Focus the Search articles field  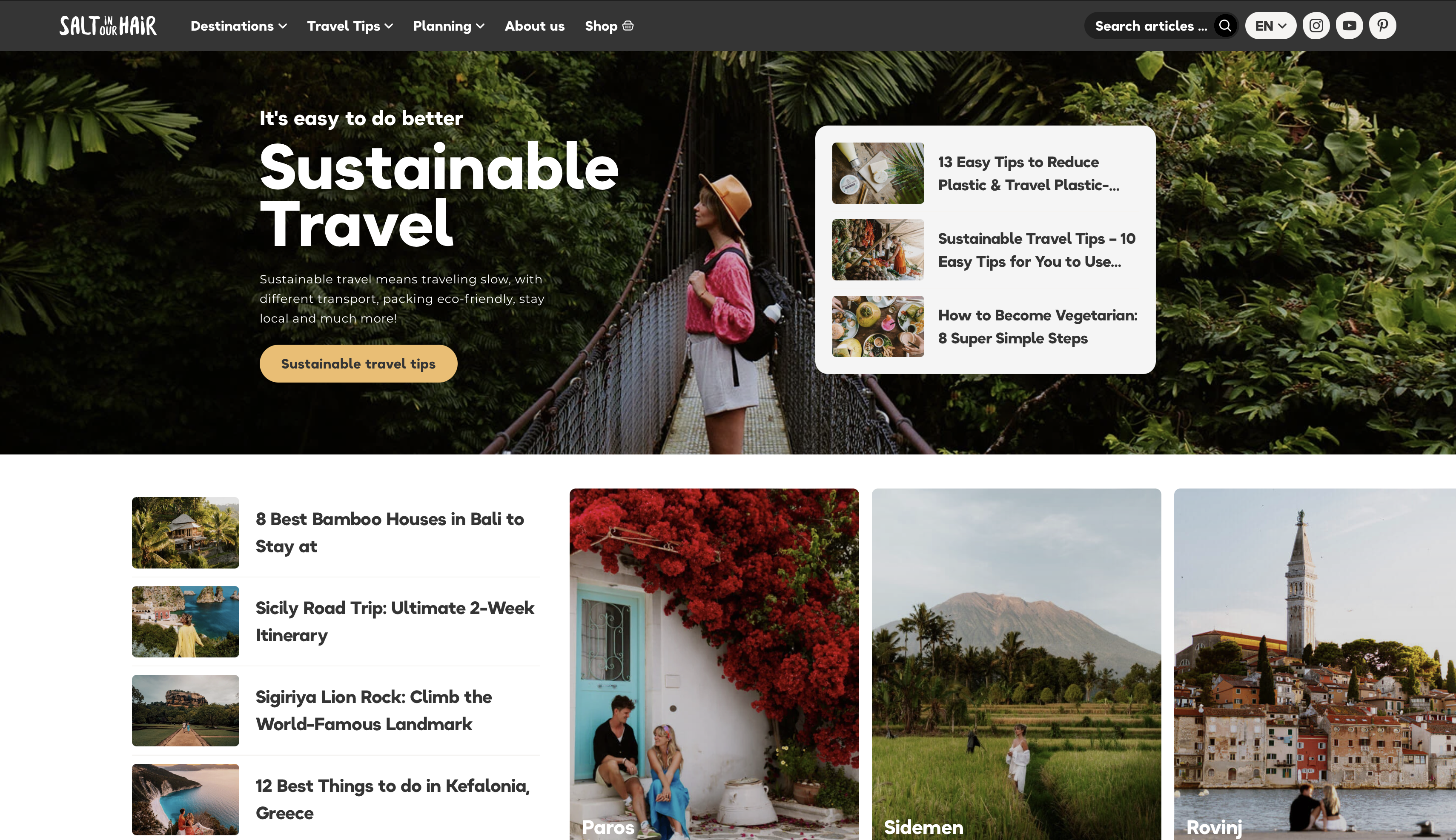click(1151, 26)
